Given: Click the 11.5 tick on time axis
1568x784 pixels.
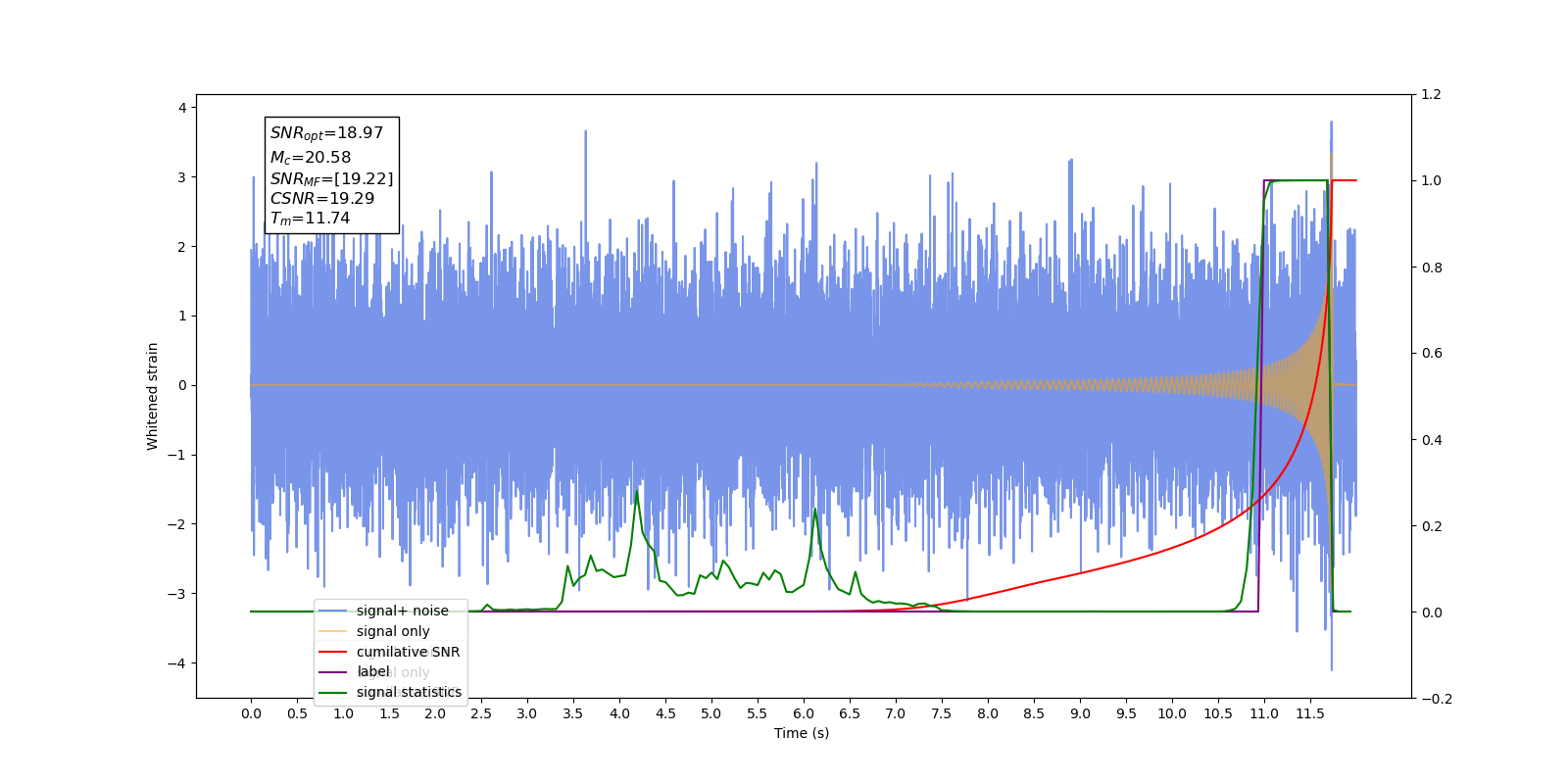Looking at the screenshot, I should pos(1310,713).
